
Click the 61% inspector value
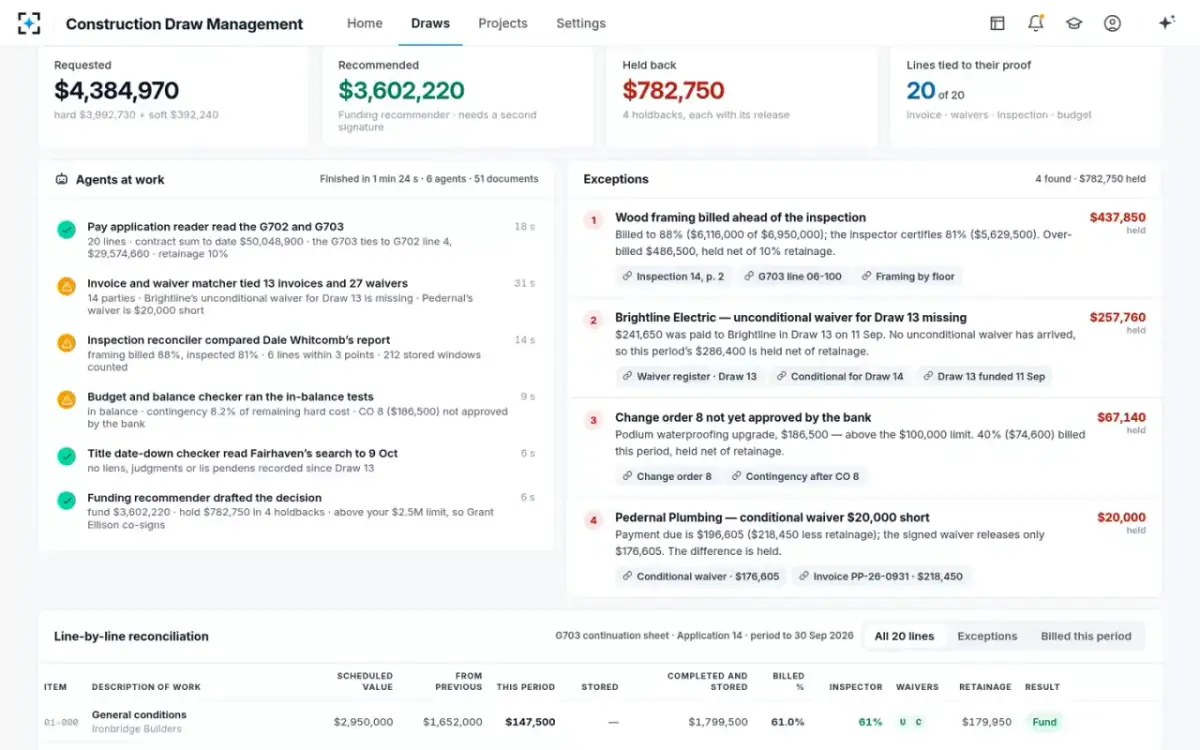(x=870, y=721)
